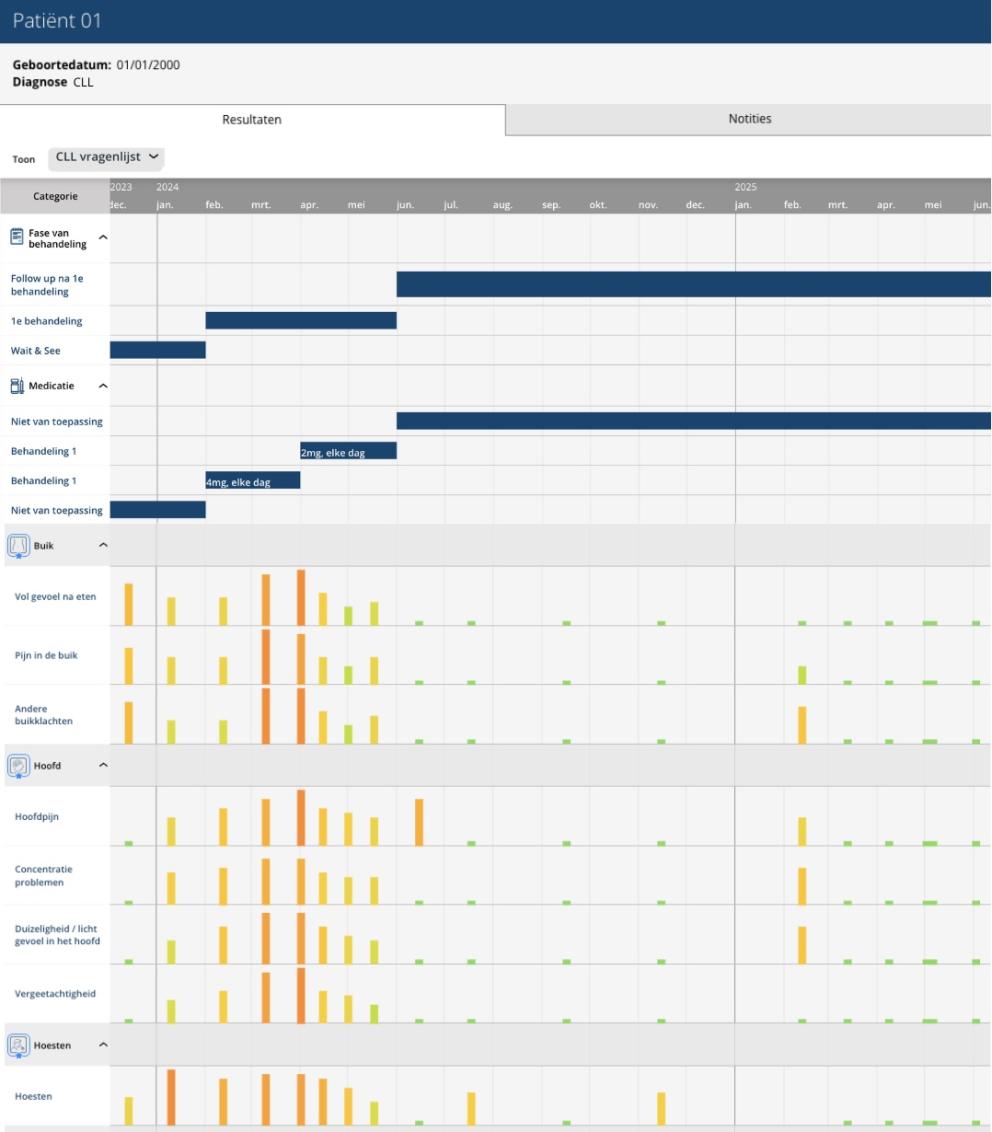992x1132 pixels.
Task: Collapse the Hoofd section chevron
Action: point(103,765)
